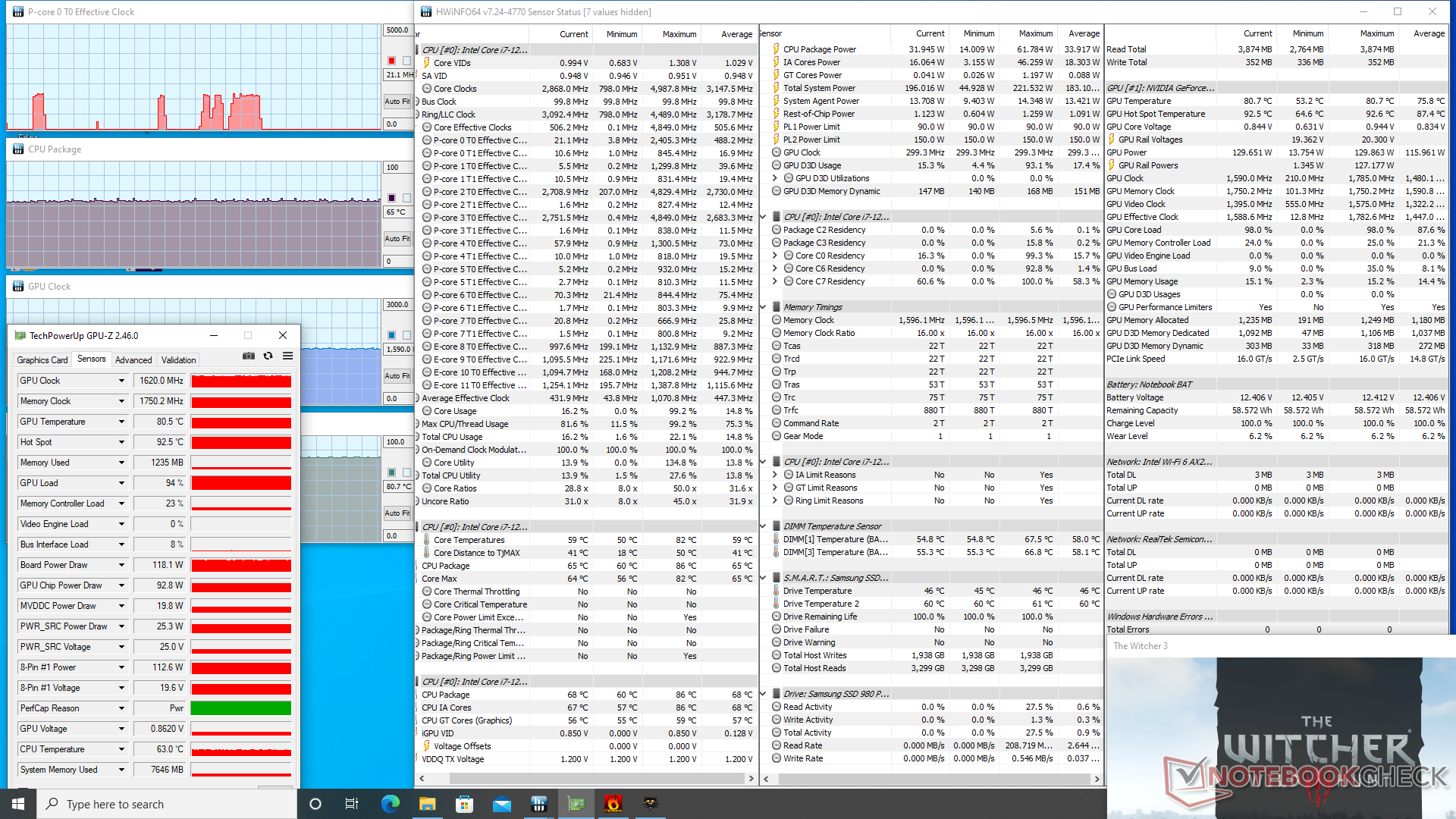Viewport: 1456px width, 819px height.
Task: Click Auto Fit in the CPU Package graph
Action: pyautogui.click(x=397, y=239)
